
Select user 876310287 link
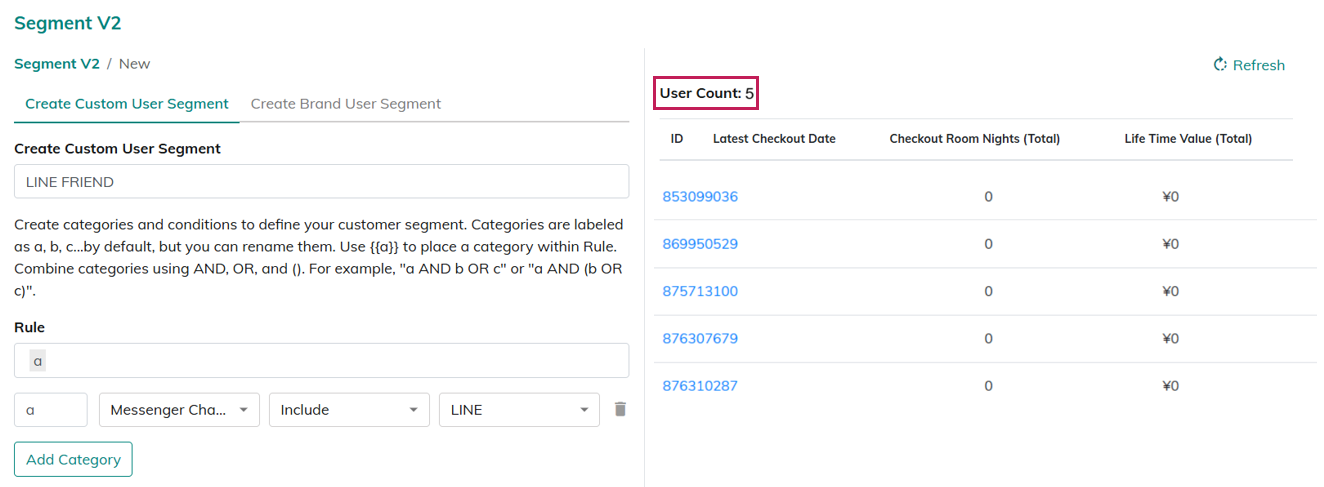pos(700,386)
